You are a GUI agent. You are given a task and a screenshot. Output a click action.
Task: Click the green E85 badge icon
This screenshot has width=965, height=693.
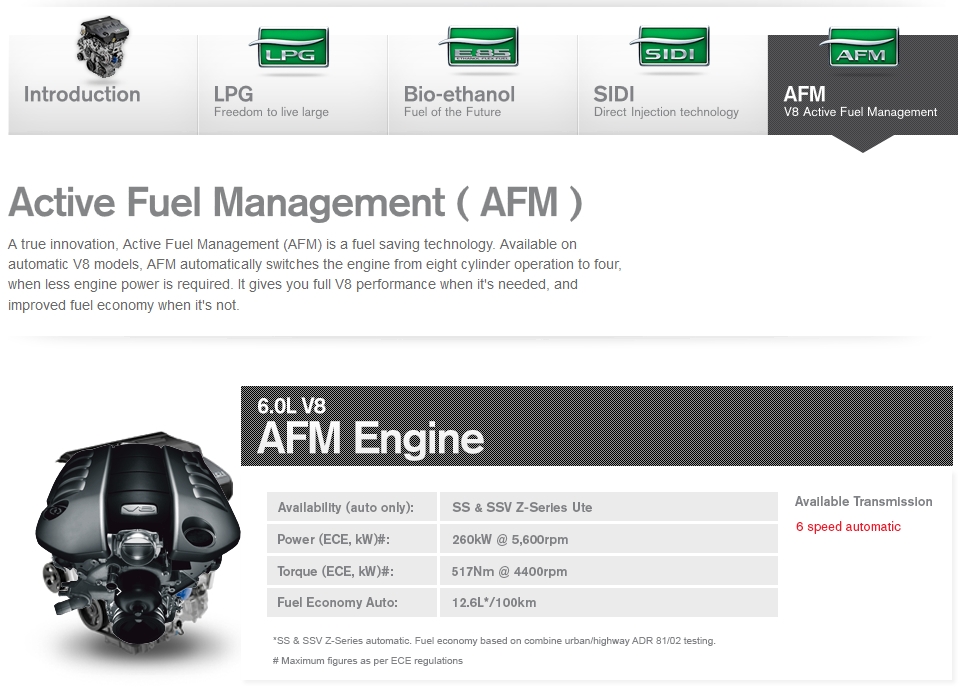pos(479,47)
